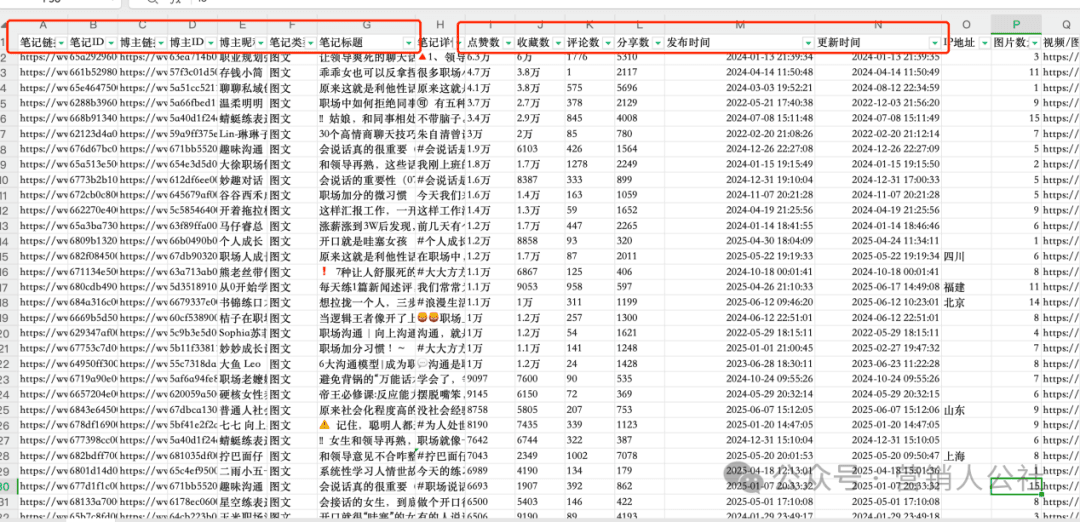Image resolution: width=1080 pixels, height=522 pixels.
Task: Select the IP地址 cell 北京
Action: [966, 302]
